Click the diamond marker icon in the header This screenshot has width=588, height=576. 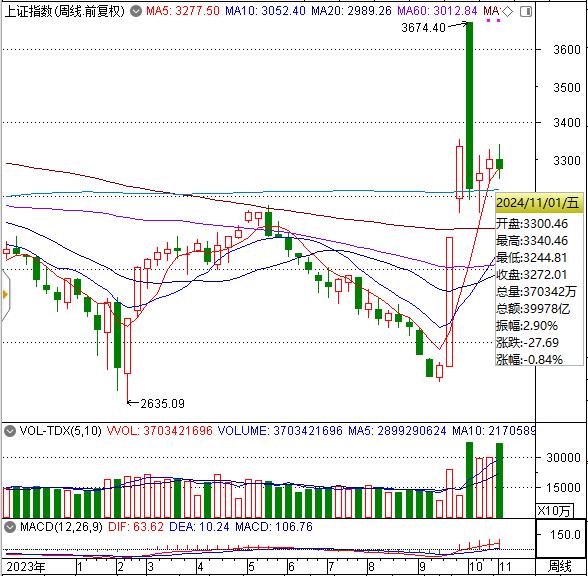507,12
